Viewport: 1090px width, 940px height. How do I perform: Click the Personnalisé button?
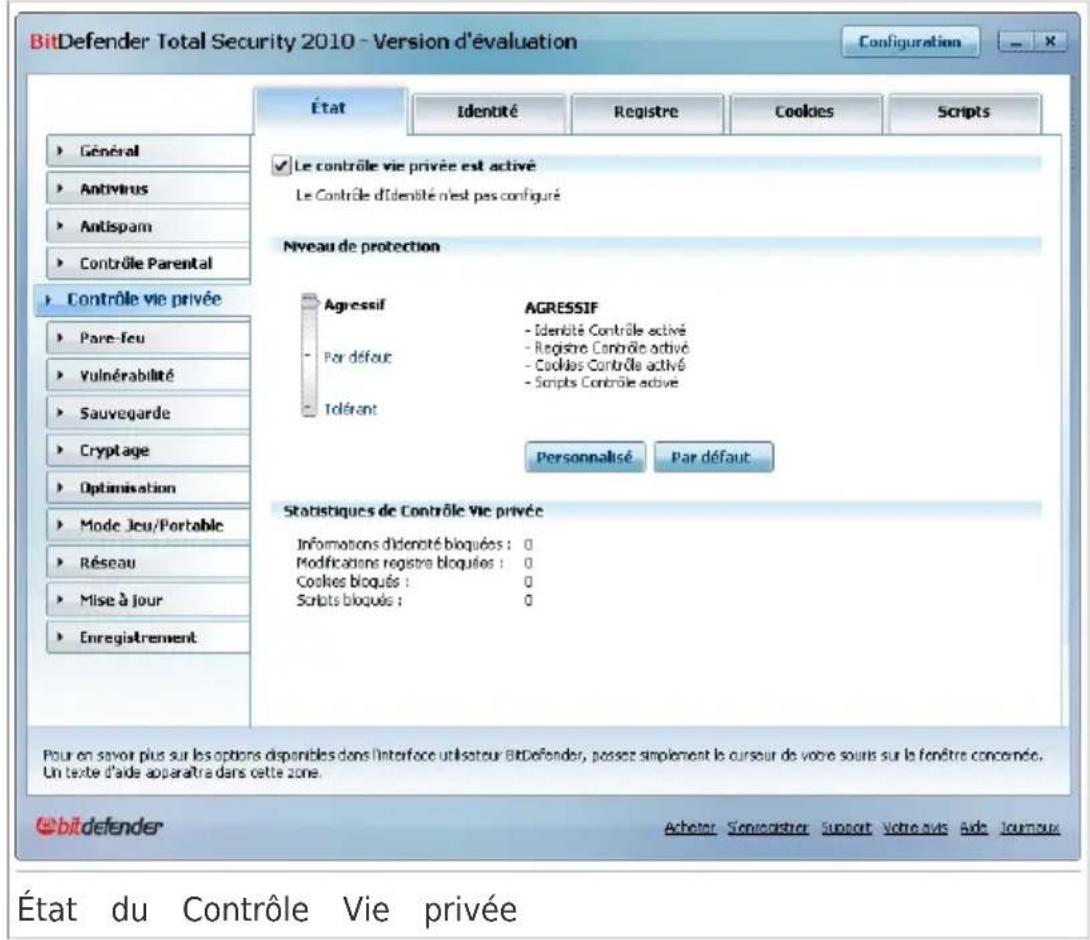(585, 457)
